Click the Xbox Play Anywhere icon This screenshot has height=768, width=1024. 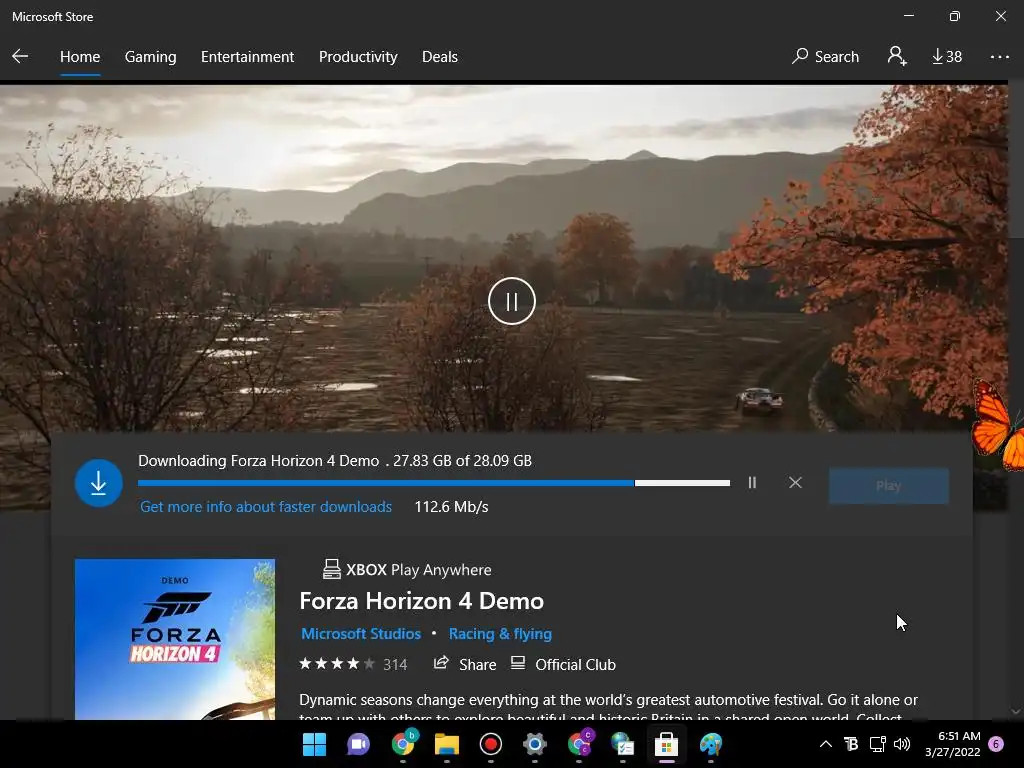(332, 569)
